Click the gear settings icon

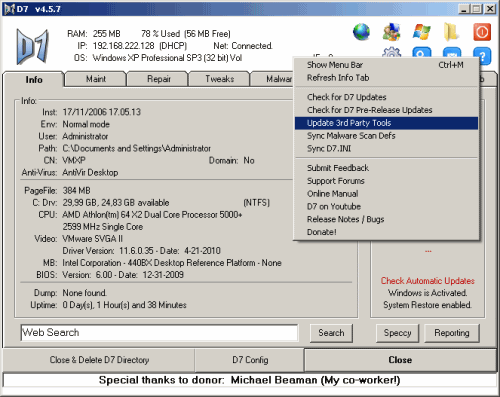pyautogui.click(x=391, y=52)
